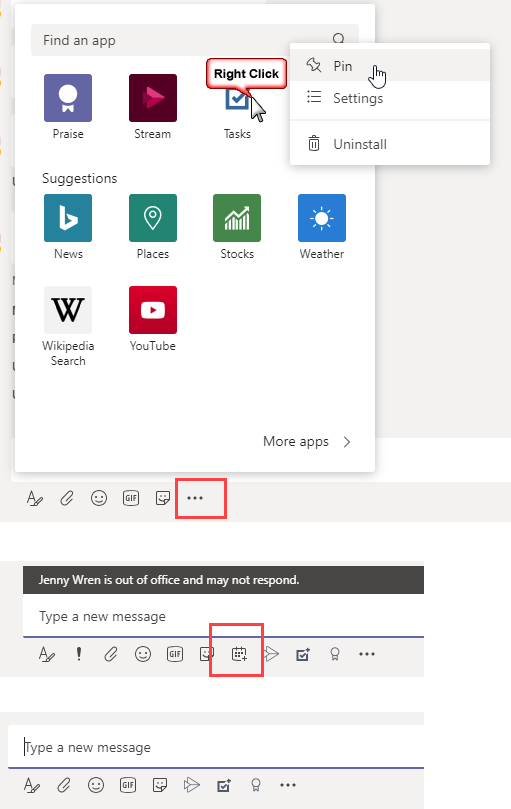Open the Sticker picker in the bottom-most toolbar
Viewport: 511px width, 809px height.
coord(160,785)
